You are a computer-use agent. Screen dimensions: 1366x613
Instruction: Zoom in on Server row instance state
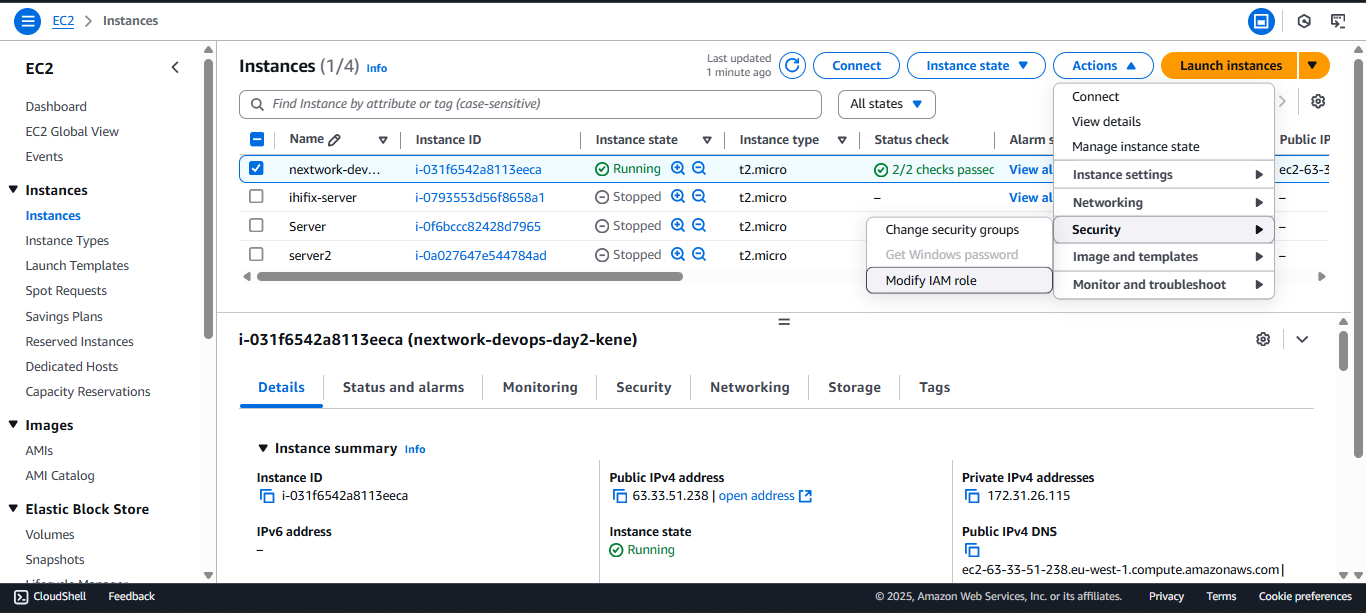point(678,226)
